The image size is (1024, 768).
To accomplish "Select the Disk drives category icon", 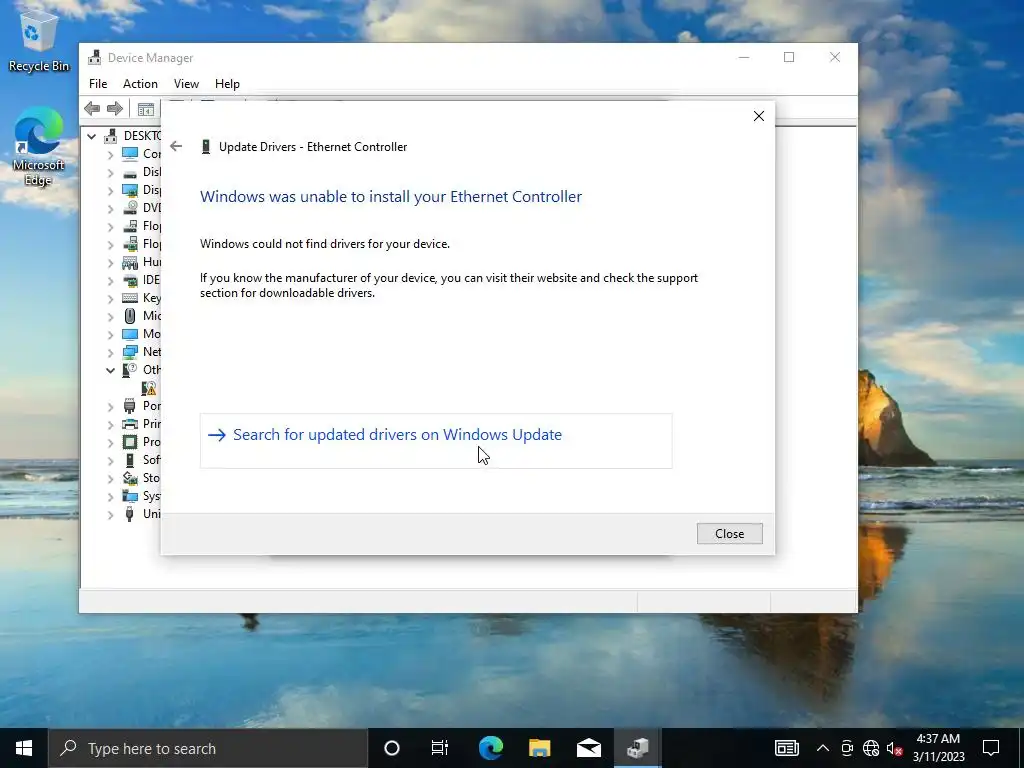I will pos(130,172).
